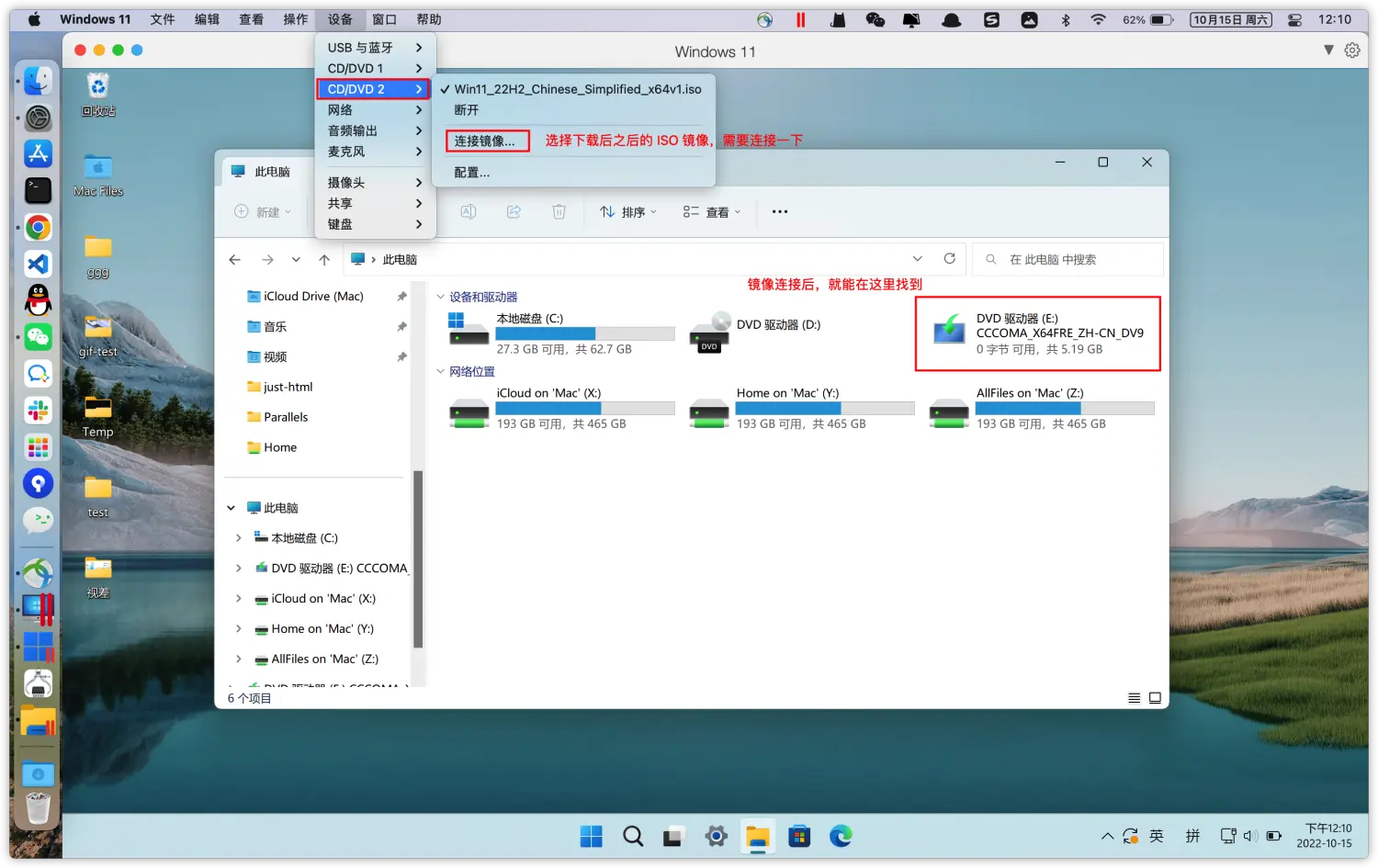Image resolution: width=1378 pixels, height=868 pixels.
Task: Open AllFiles on 'Mac' (Z:) network drive
Action: 1041,408
